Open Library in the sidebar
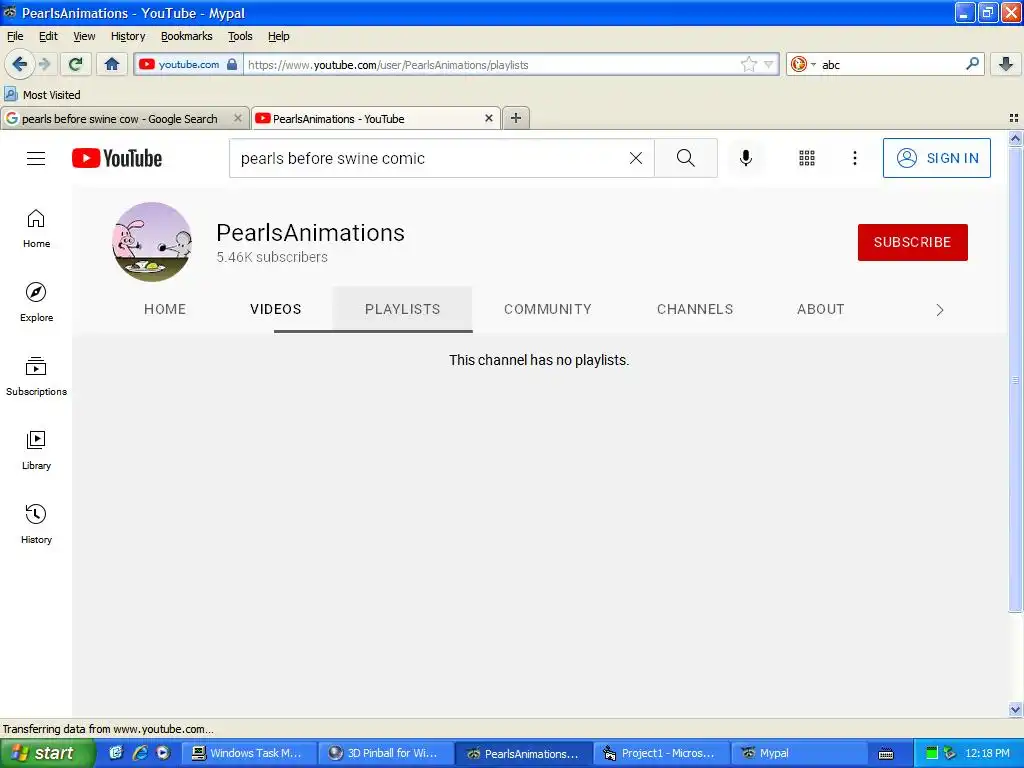The width and height of the screenshot is (1024, 768). (37, 451)
